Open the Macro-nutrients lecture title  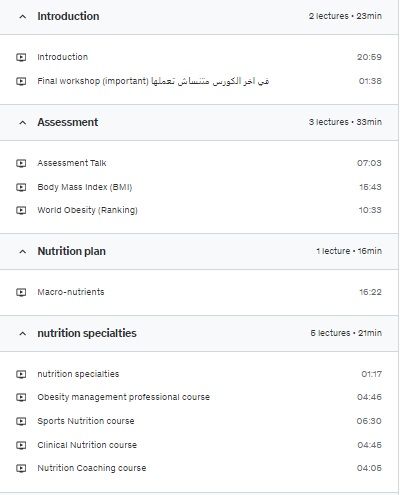click(71, 292)
